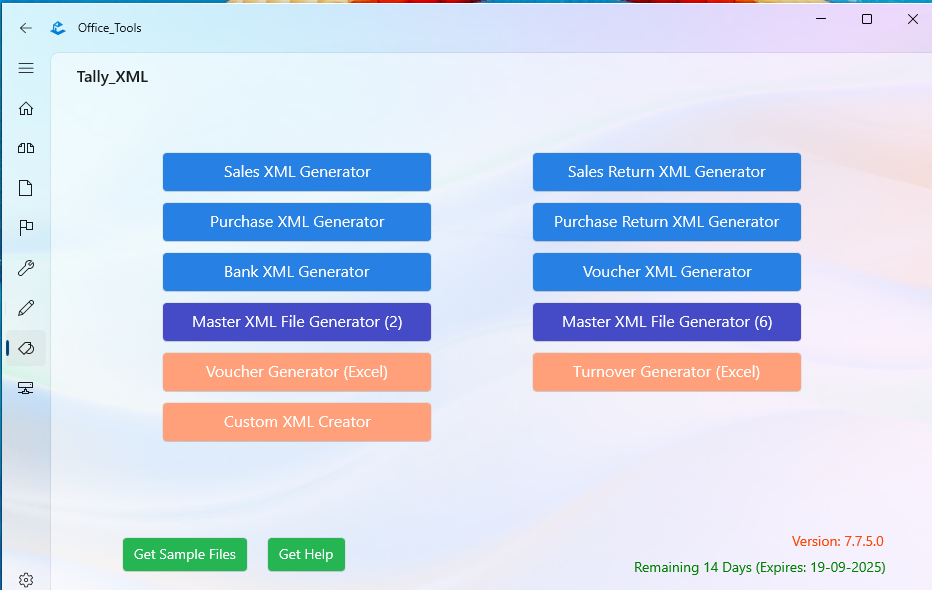Click the Get Help button
The image size is (932, 590).
[x=306, y=554]
